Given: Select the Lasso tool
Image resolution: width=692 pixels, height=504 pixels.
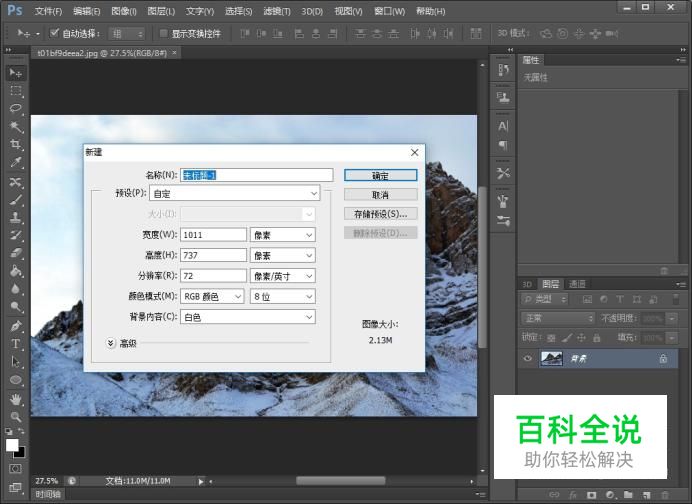Looking at the screenshot, I should tap(15, 109).
